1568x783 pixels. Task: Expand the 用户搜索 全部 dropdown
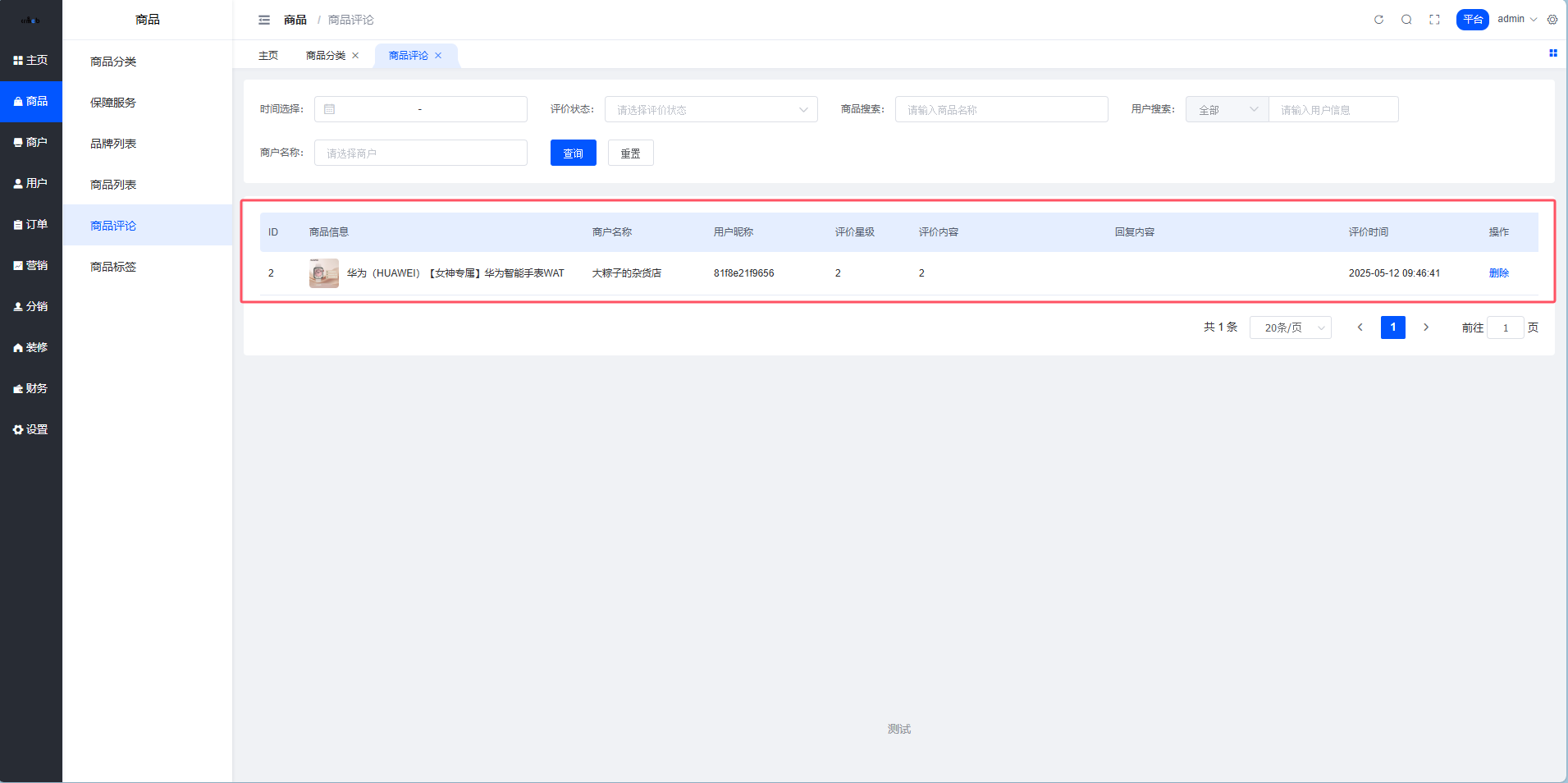[x=1227, y=109]
